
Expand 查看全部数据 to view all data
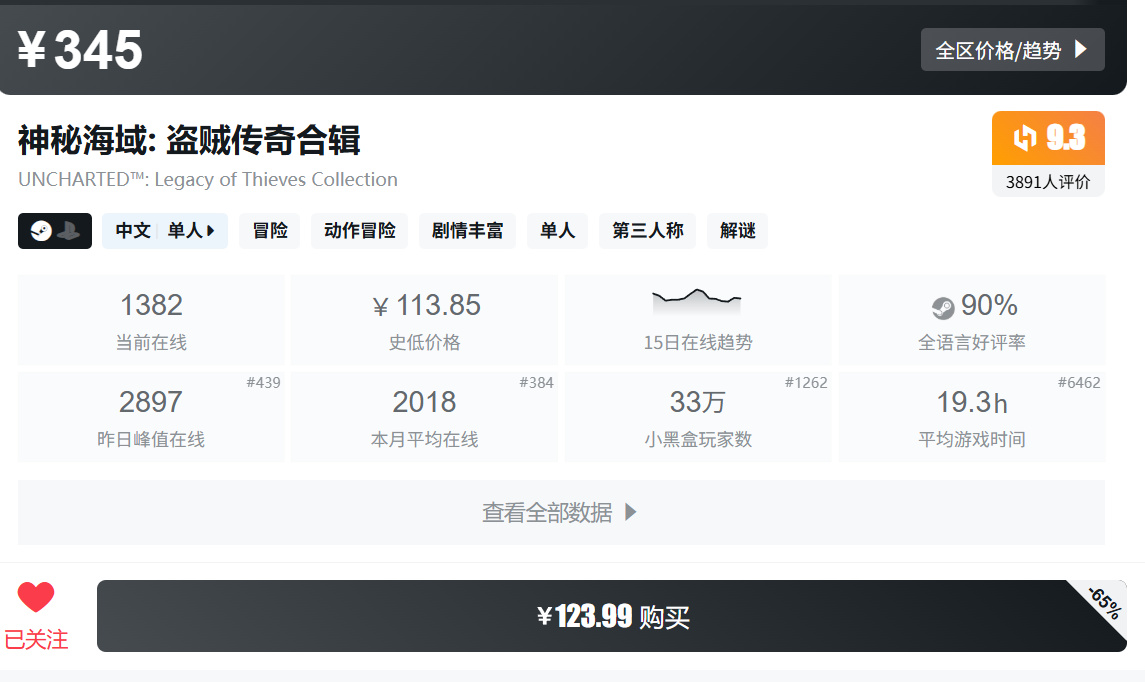tap(561, 512)
